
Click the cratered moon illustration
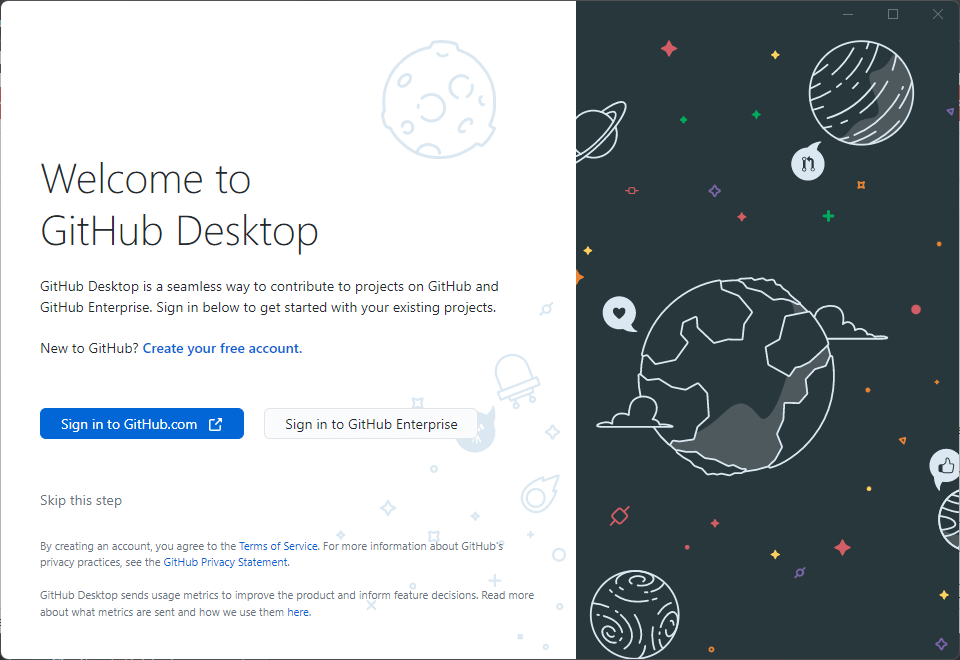coord(438,100)
